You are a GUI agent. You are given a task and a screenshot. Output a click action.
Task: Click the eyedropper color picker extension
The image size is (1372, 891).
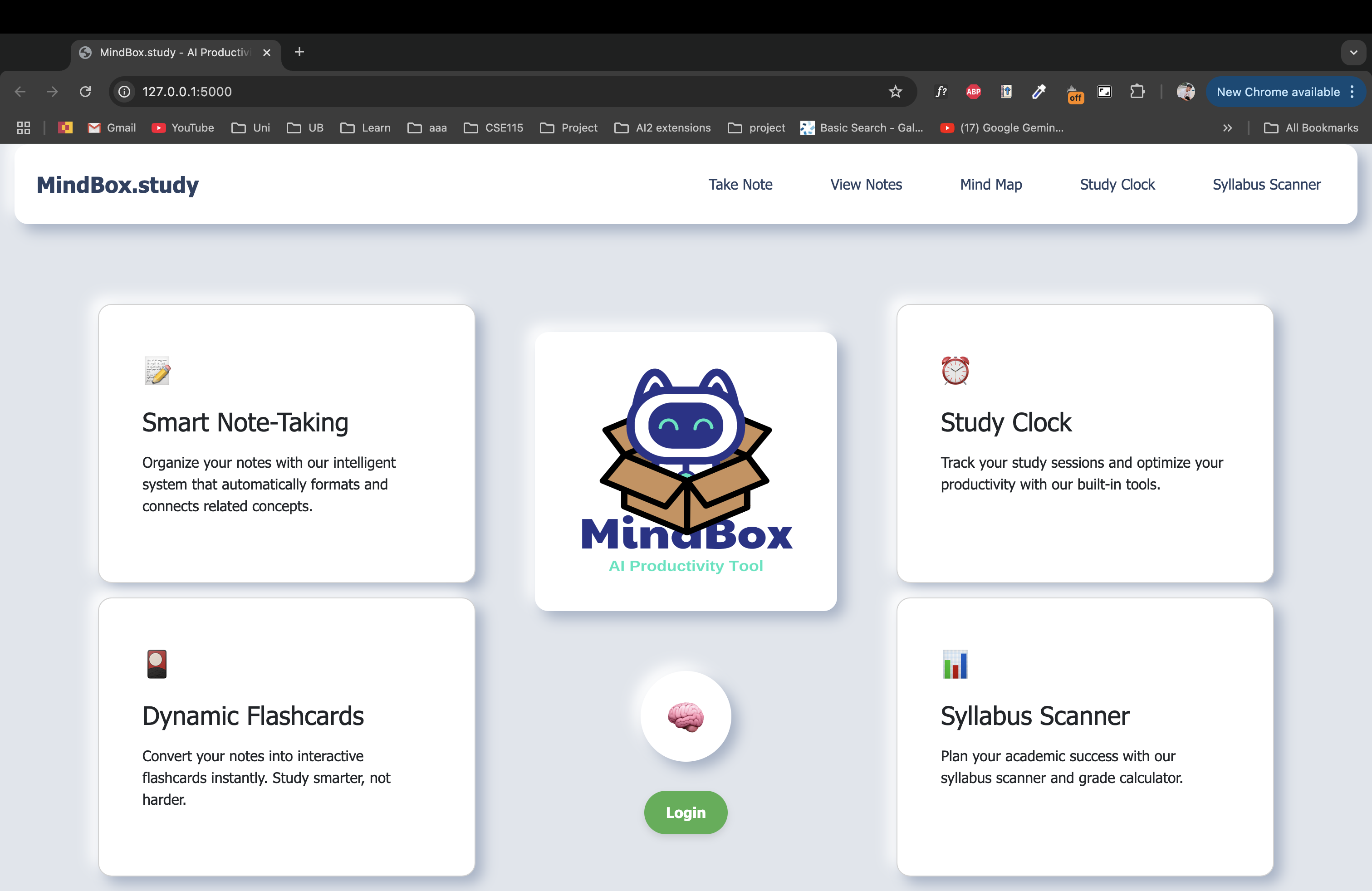[x=1039, y=92]
